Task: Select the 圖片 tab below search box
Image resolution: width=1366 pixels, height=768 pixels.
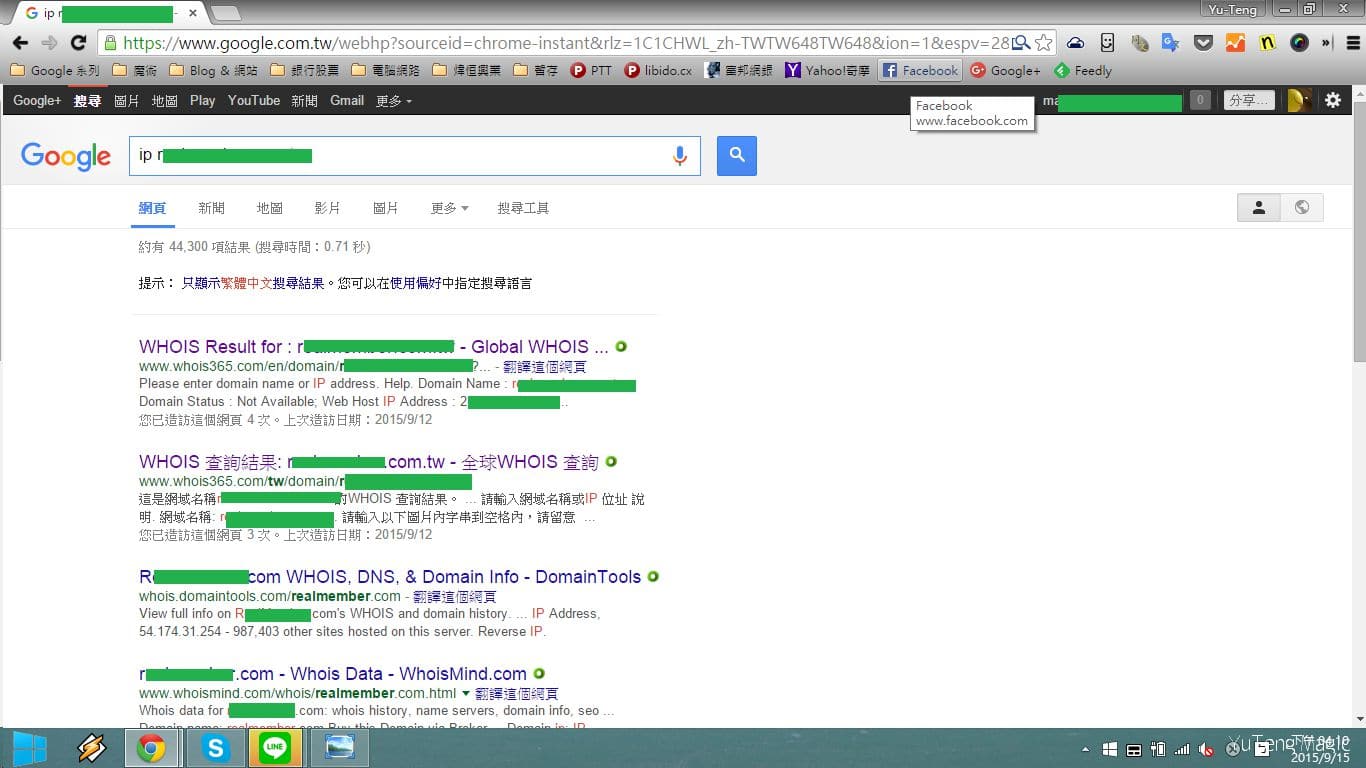Action: 385,208
